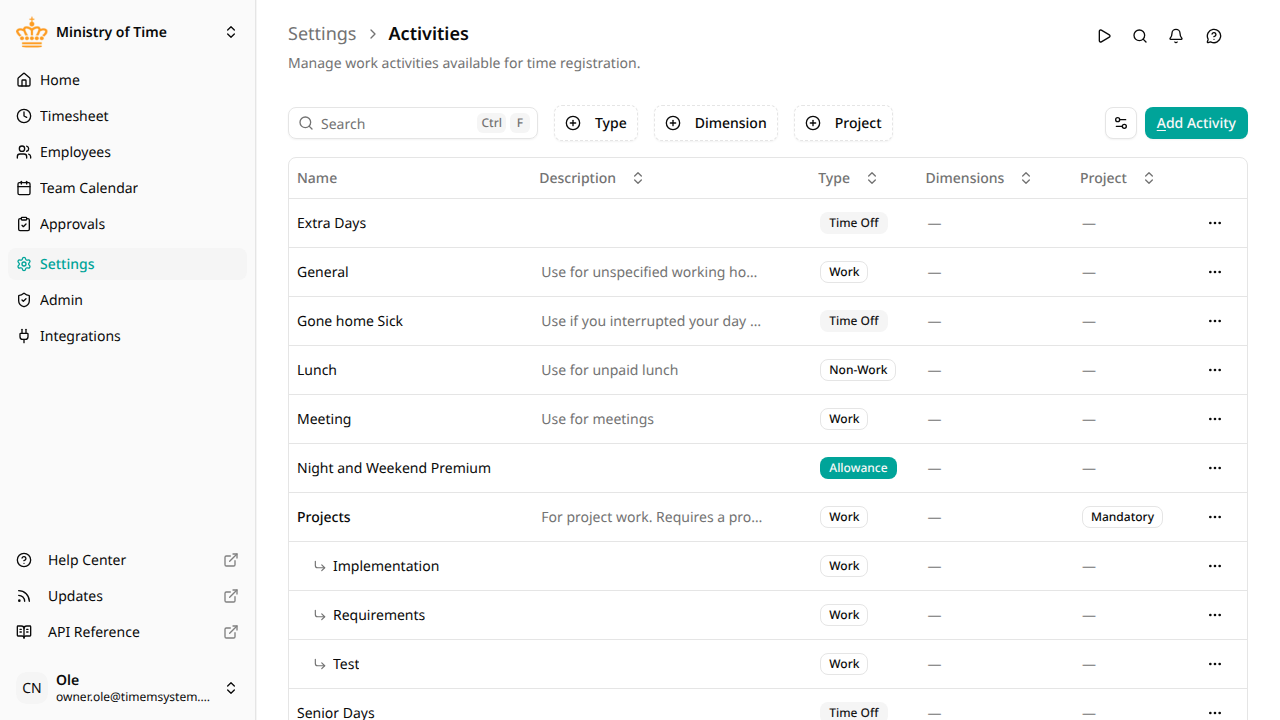1280x720 pixels.
Task: Select the Night and Weekend Premium activity name
Action: (394, 468)
